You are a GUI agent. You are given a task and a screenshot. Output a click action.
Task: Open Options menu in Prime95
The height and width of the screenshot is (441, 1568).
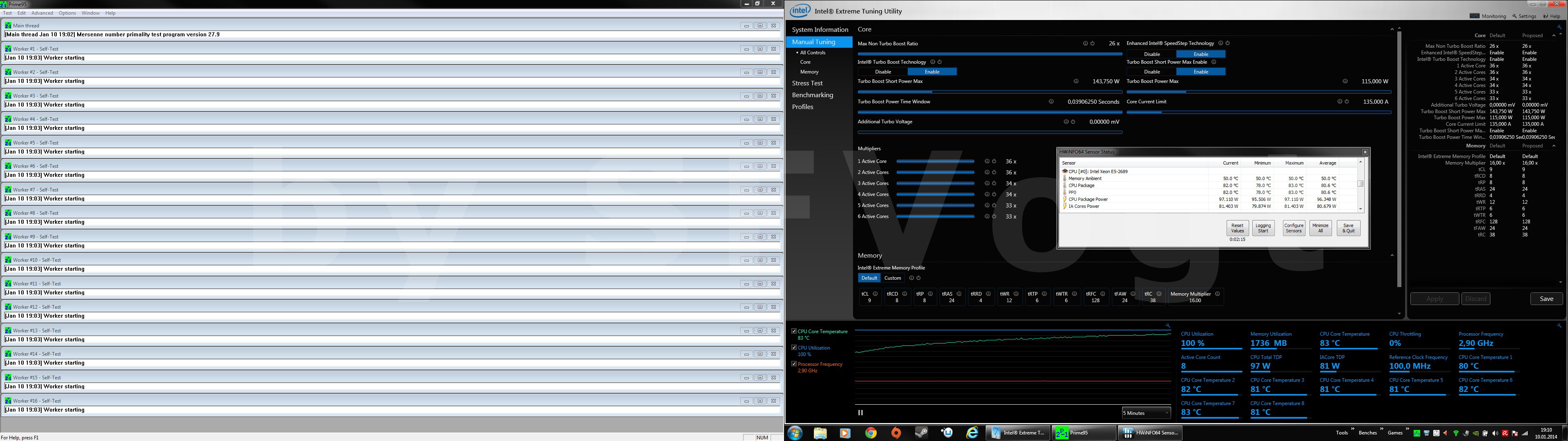[67, 13]
